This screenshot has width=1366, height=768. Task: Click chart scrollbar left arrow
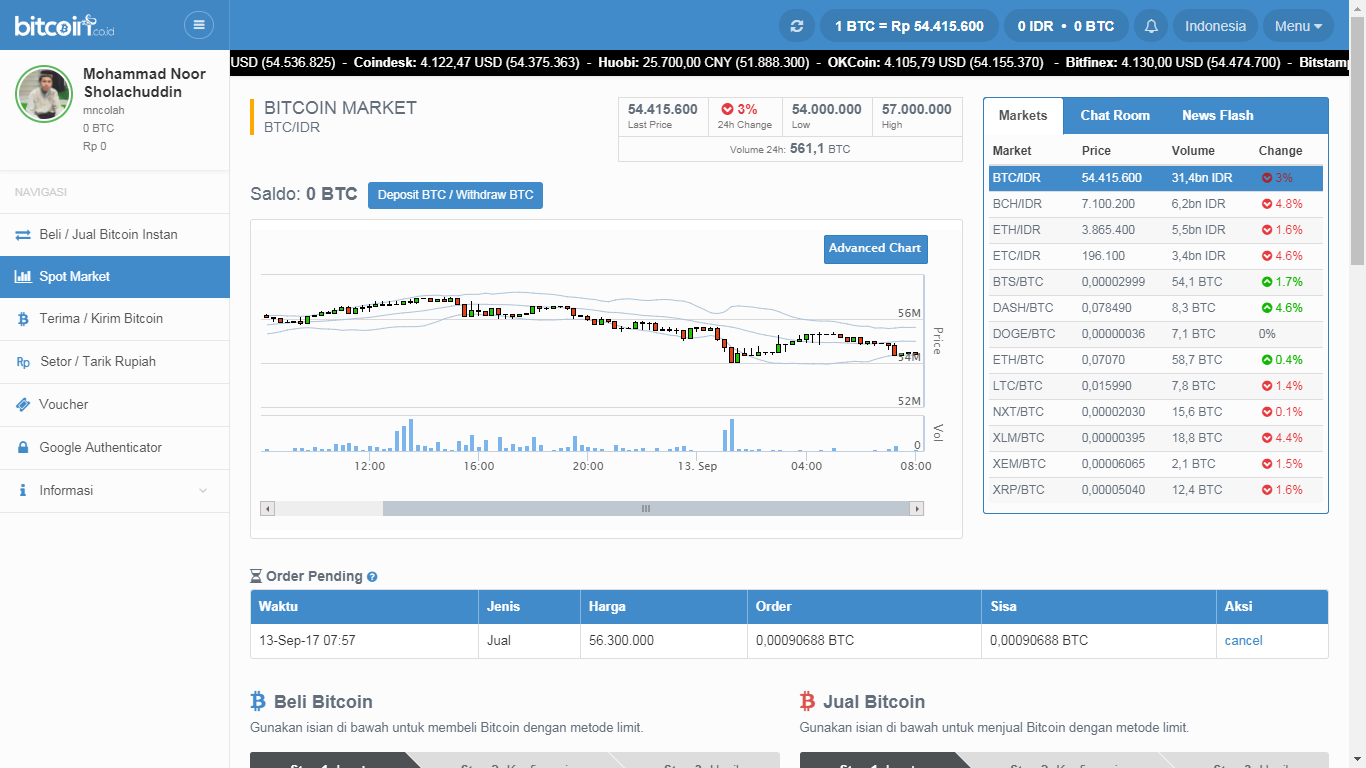point(267,509)
